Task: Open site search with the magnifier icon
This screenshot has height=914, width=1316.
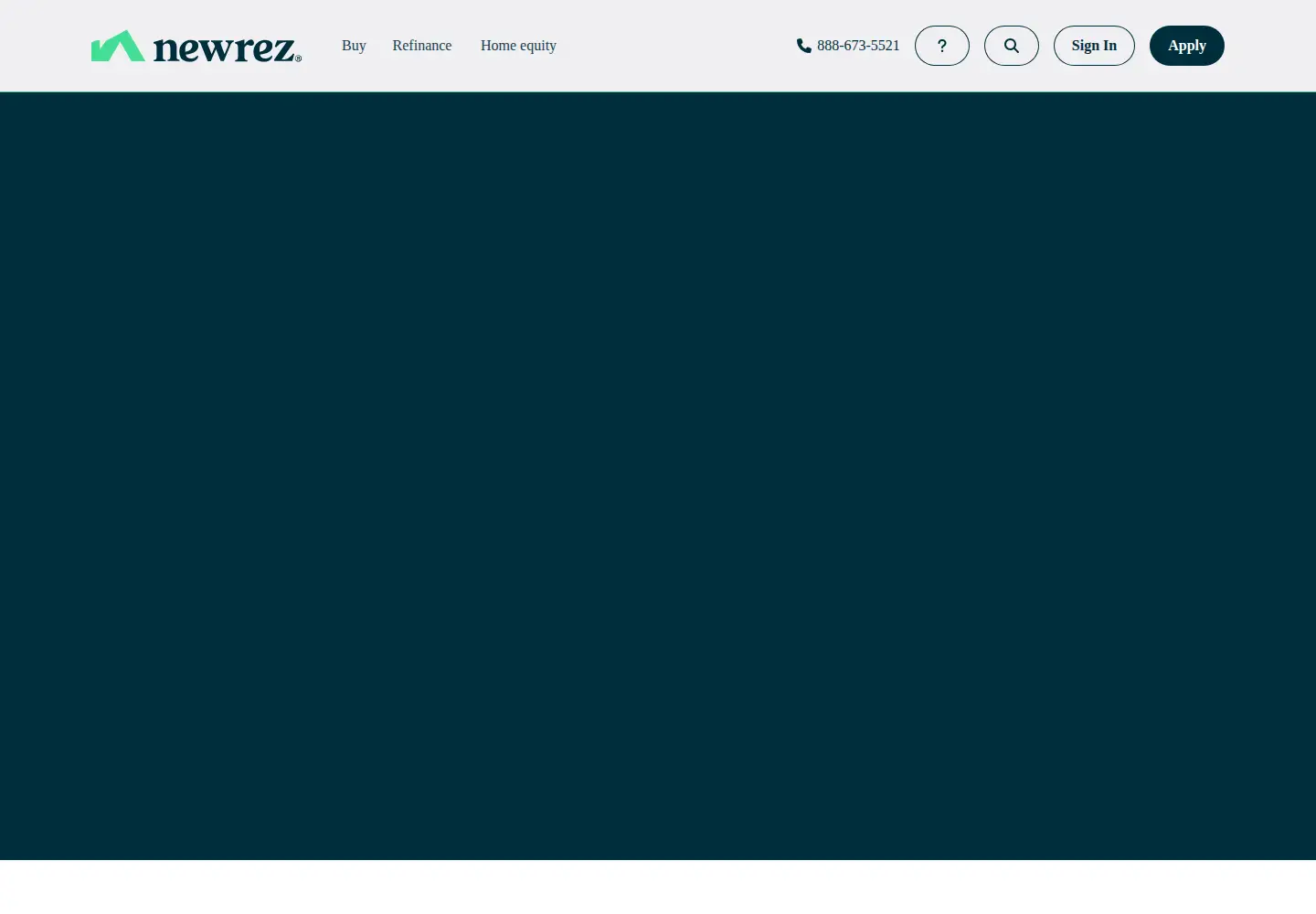Action: pos(1012,46)
